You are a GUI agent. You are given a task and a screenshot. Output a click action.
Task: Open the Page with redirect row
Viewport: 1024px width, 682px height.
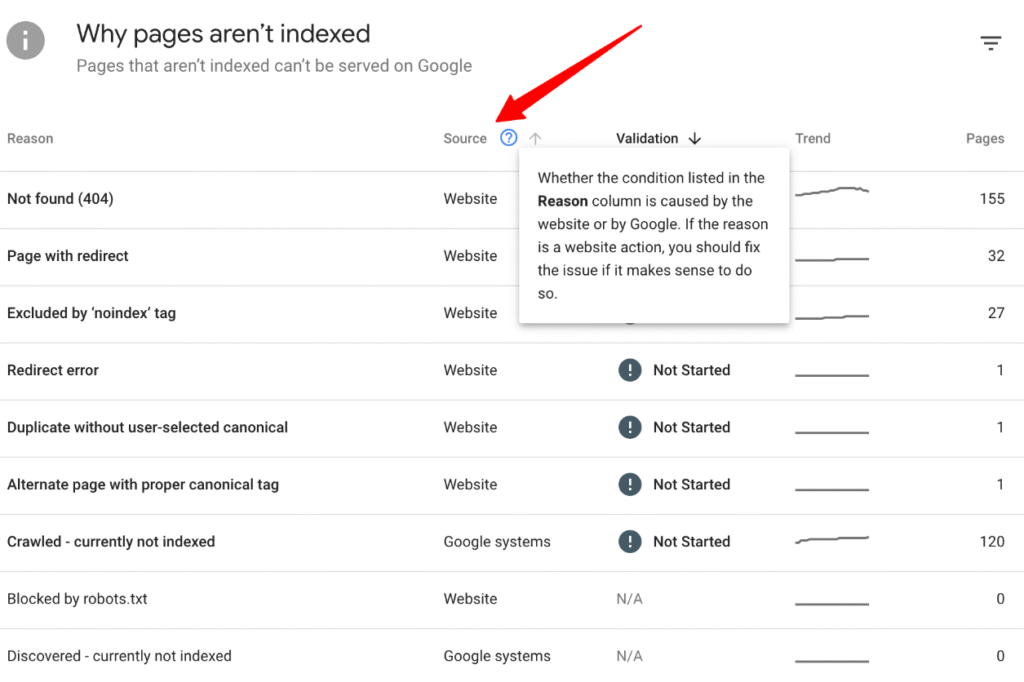coord(68,256)
